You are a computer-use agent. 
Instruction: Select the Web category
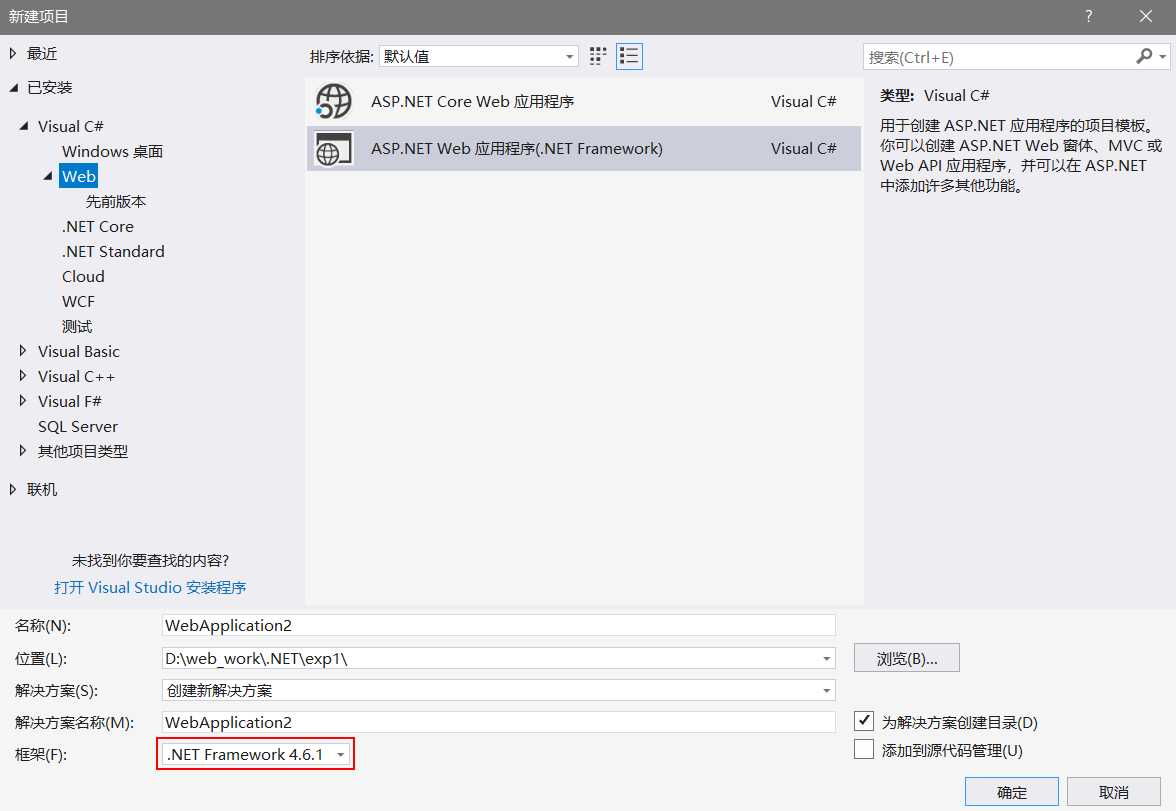[x=79, y=176]
